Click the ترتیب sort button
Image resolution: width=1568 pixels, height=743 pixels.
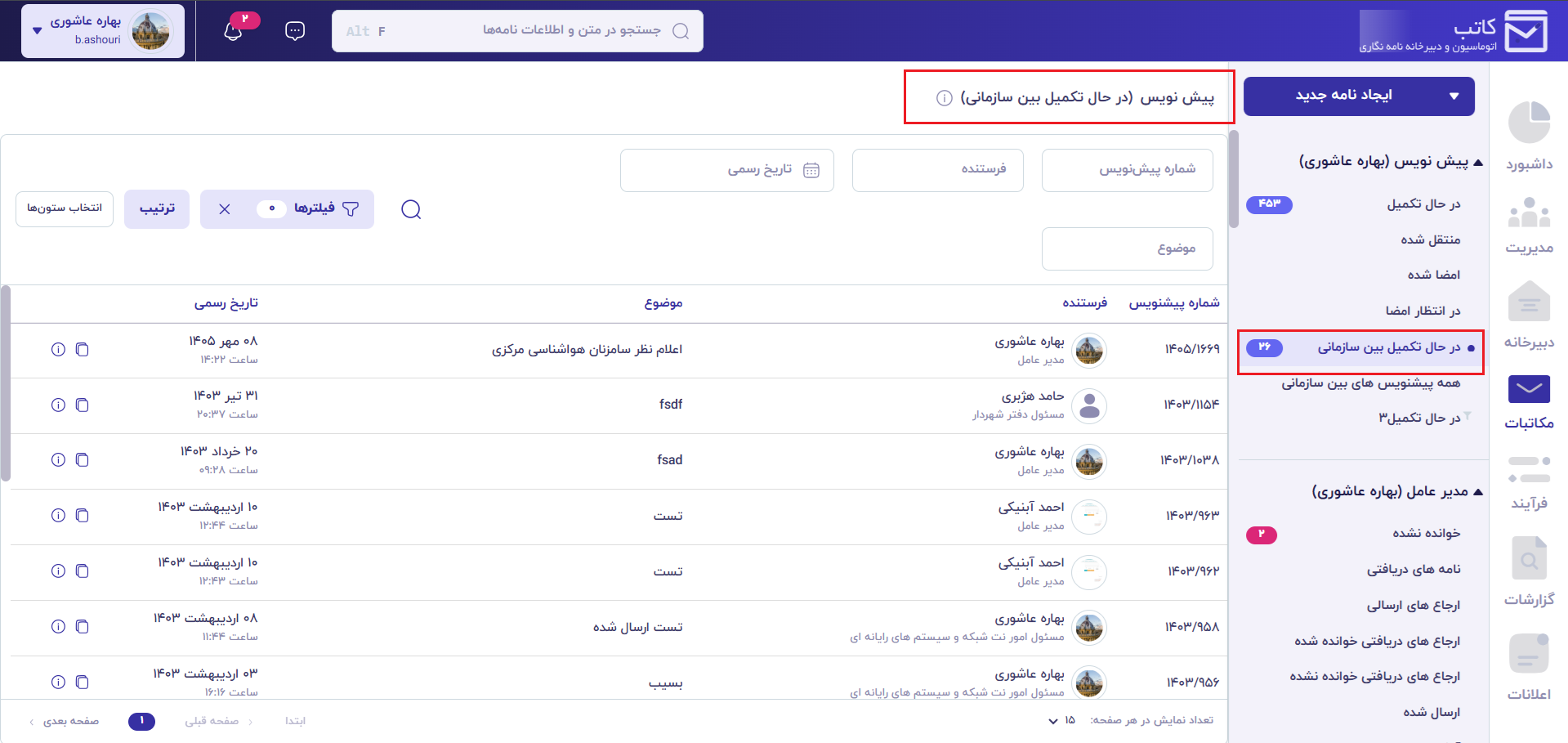pyautogui.click(x=157, y=209)
